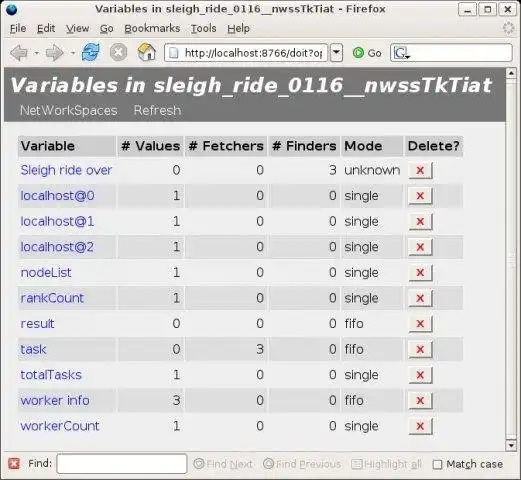Click the Refresh link in page header
The height and width of the screenshot is (480, 521).
point(157,110)
